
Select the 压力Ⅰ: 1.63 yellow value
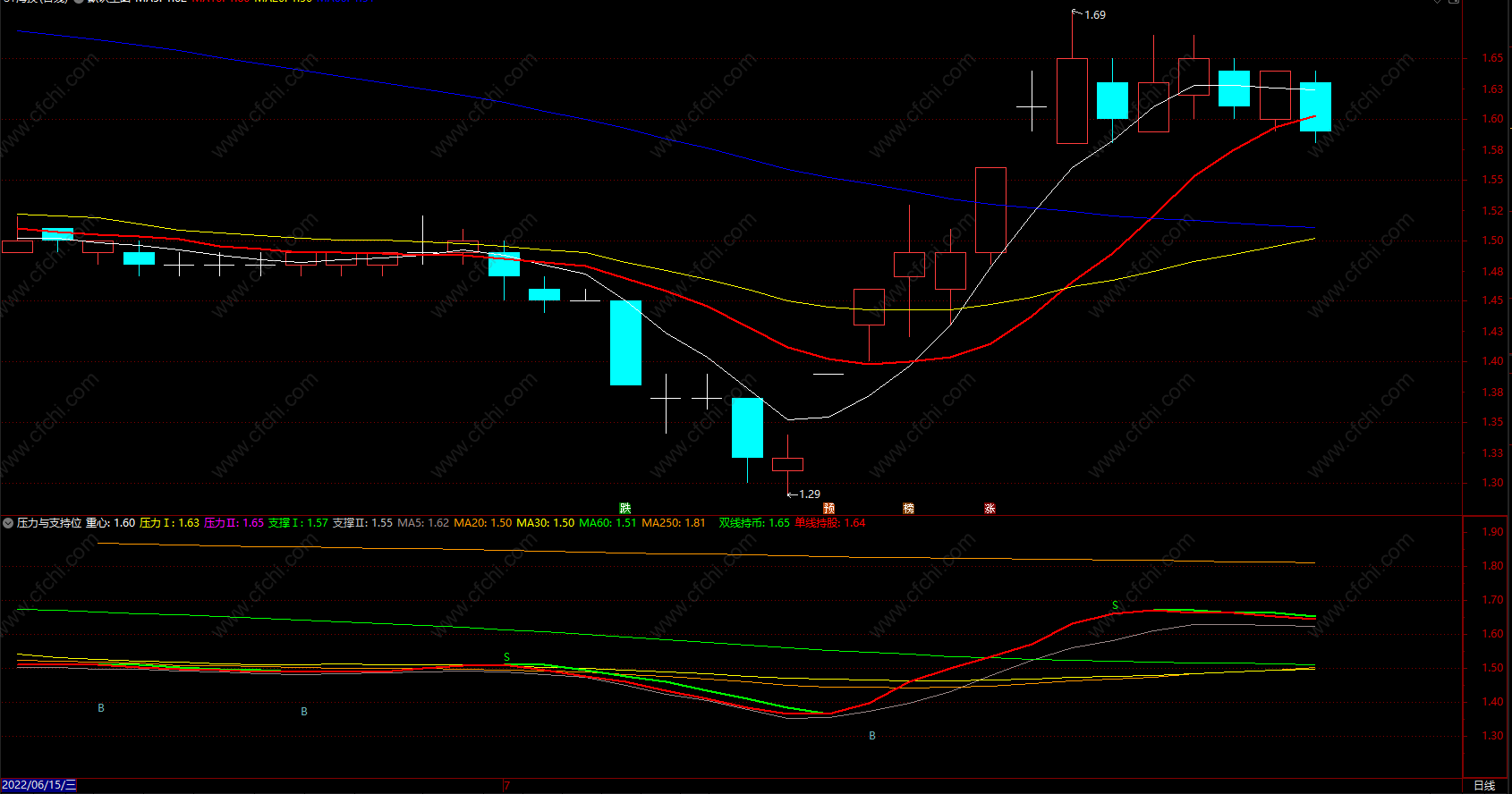[169, 523]
